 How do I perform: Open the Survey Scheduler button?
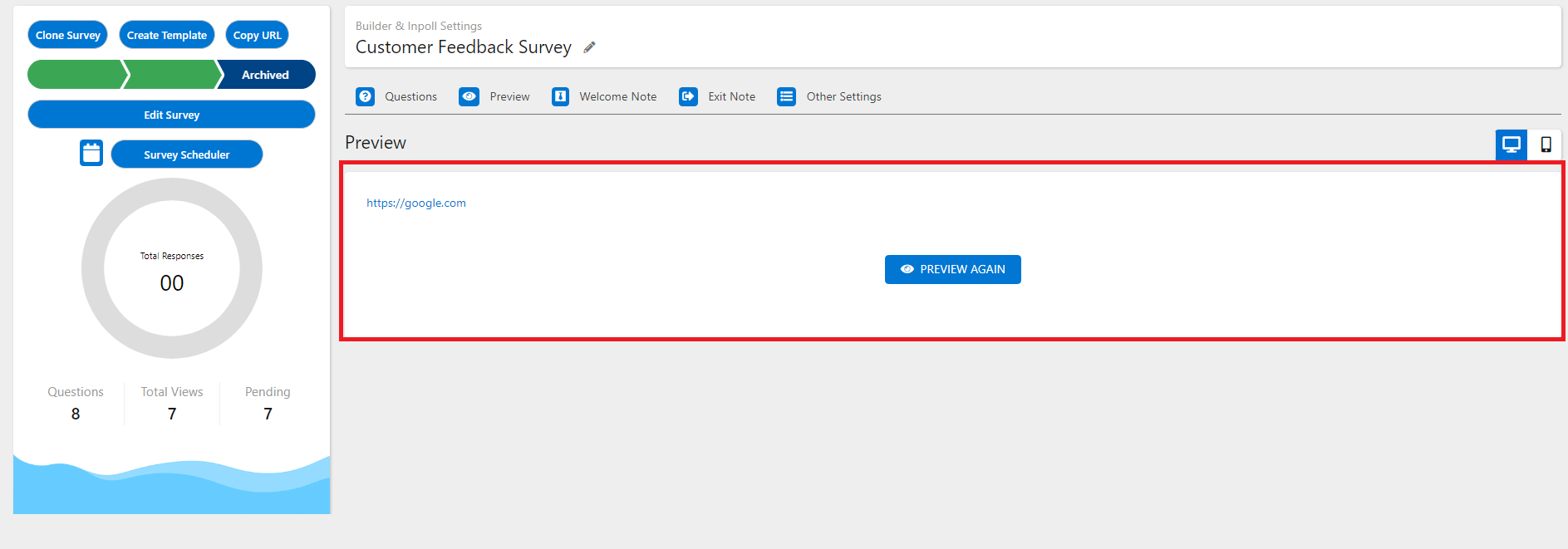[x=187, y=154]
